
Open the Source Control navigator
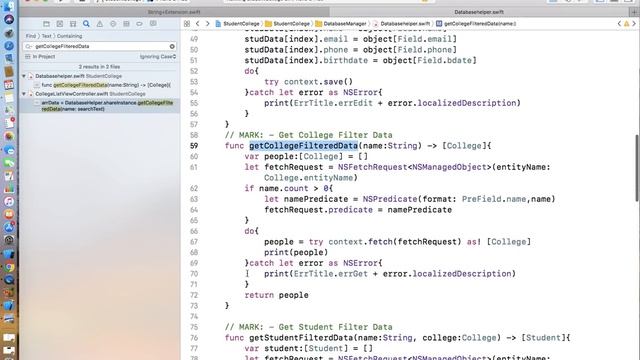[60, 24]
